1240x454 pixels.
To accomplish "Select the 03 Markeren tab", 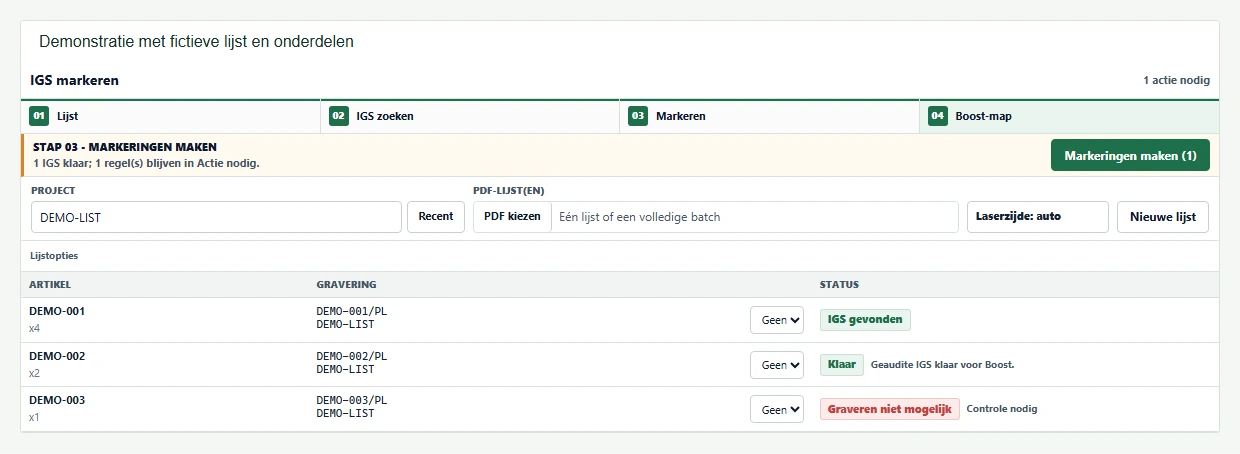I will (769, 116).
